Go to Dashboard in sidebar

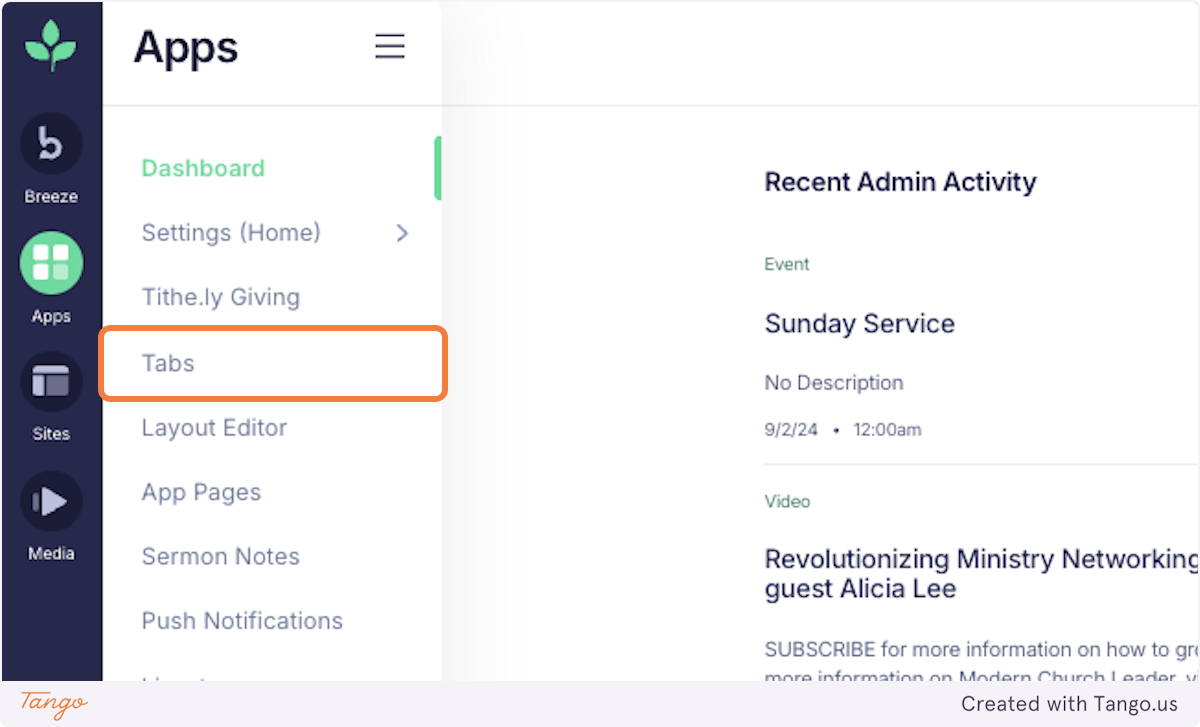tap(203, 168)
